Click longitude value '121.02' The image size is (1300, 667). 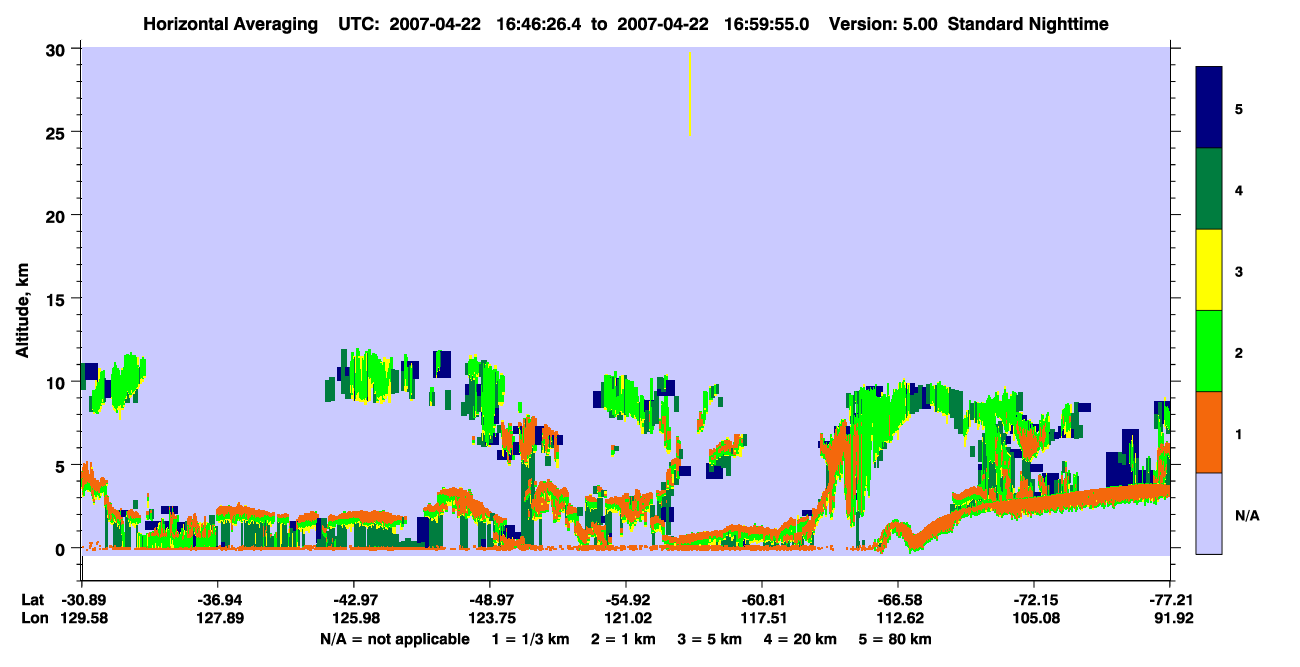[x=626, y=618]
